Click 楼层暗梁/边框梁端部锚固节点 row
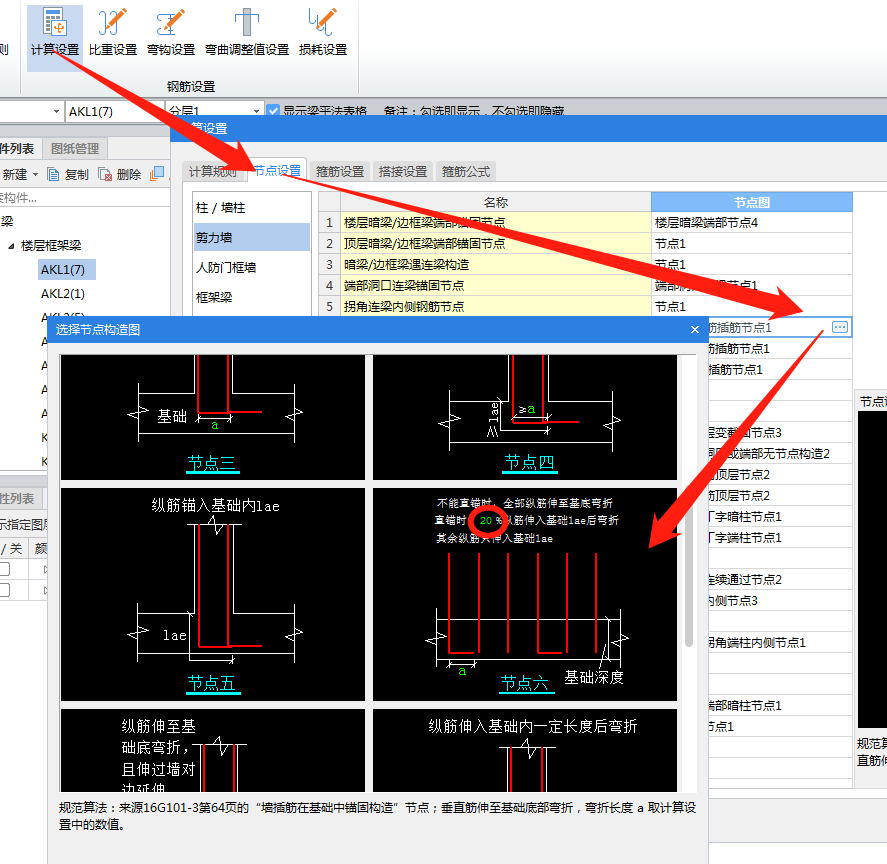887x864 pixels. [495, 222]
